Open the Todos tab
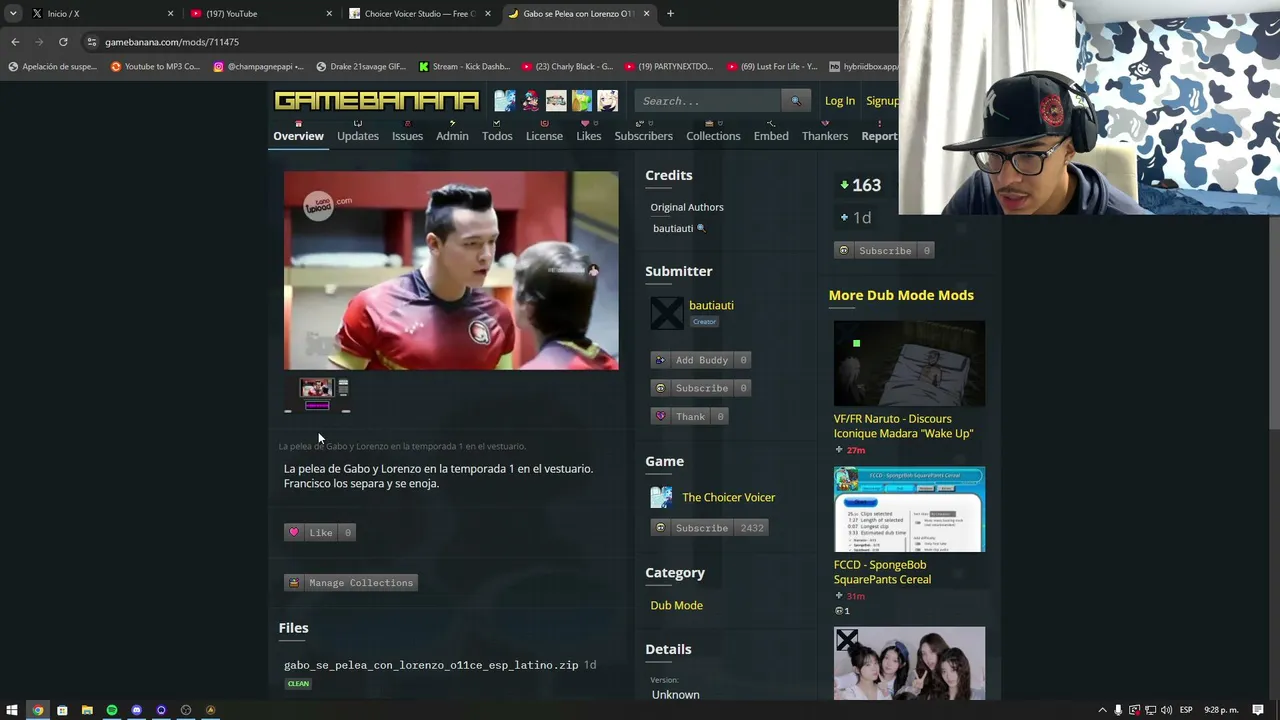The width and height of the screenshot is (1280, 720). tap(497, 136)
